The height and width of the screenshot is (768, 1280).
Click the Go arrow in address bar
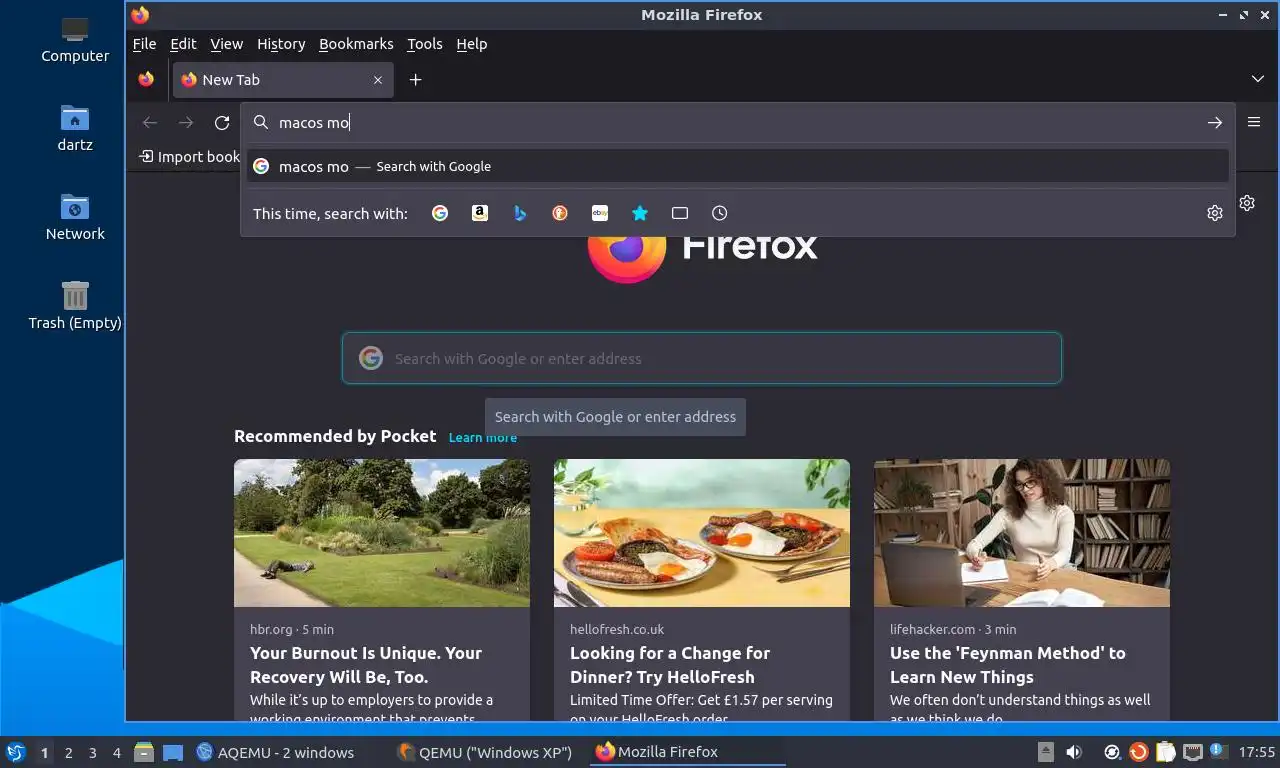point(1215,122)
